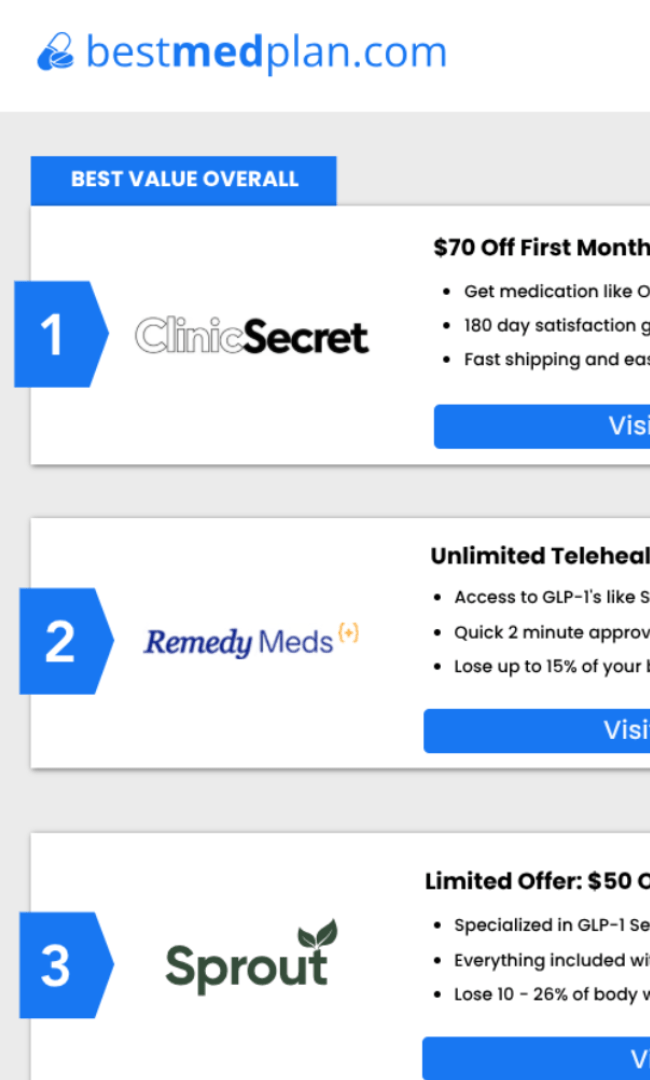Click the Best Value Overall badge
The width and height of the screenshot is (650, 1080).
(x=184, y=180)
